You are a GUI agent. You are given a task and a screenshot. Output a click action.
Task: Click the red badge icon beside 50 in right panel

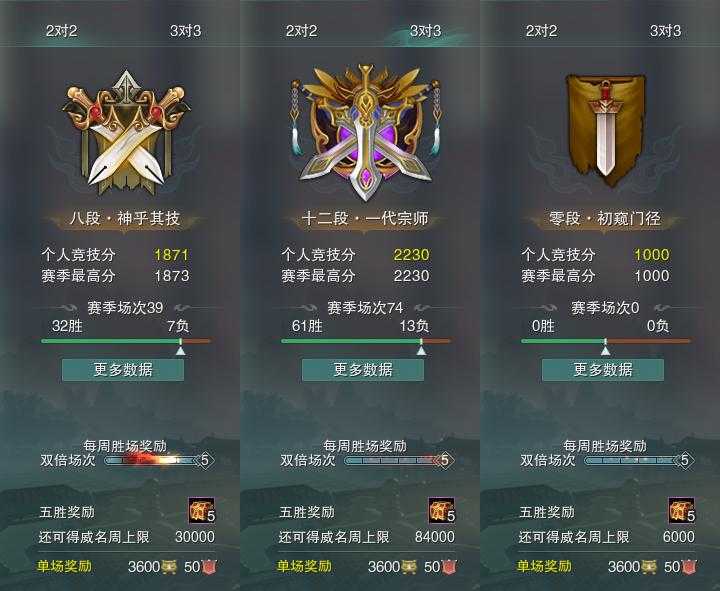tap(688, 567)
